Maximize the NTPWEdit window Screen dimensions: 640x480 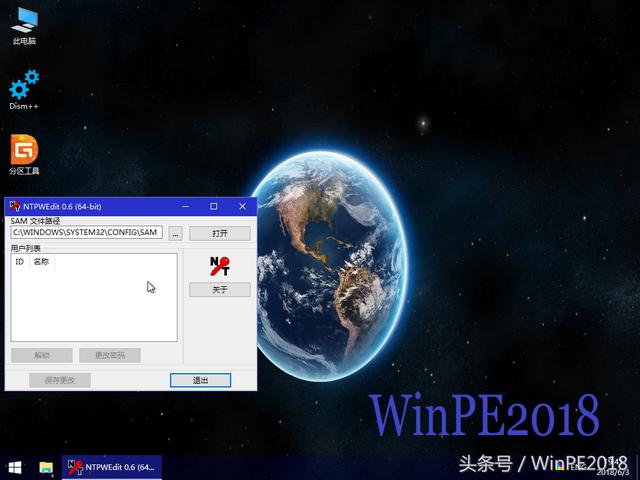[213, 207]
